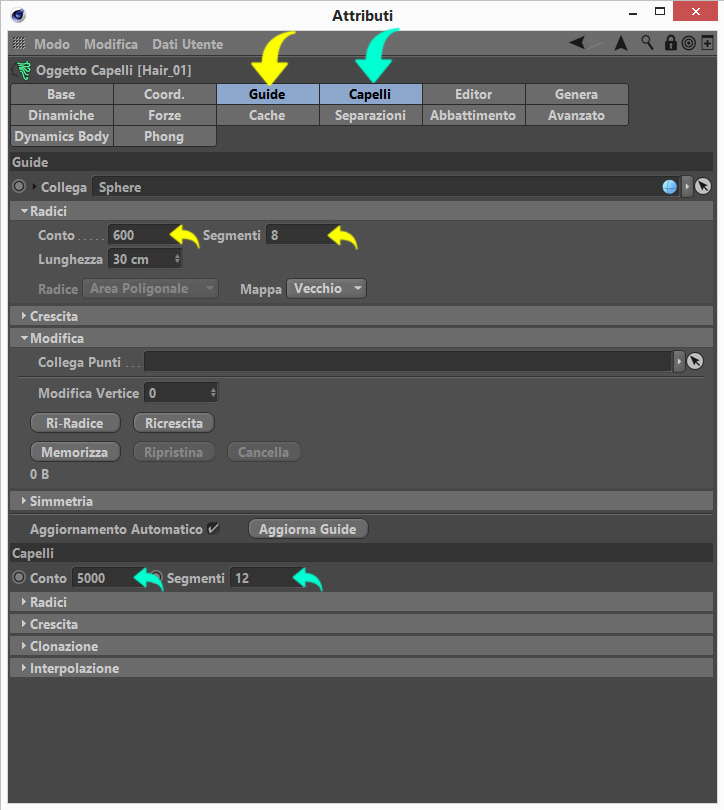This screenshot has width=724, height=810.
Task: Click the Lunghezza field showing 30 cm
Action: coord(145,259)
